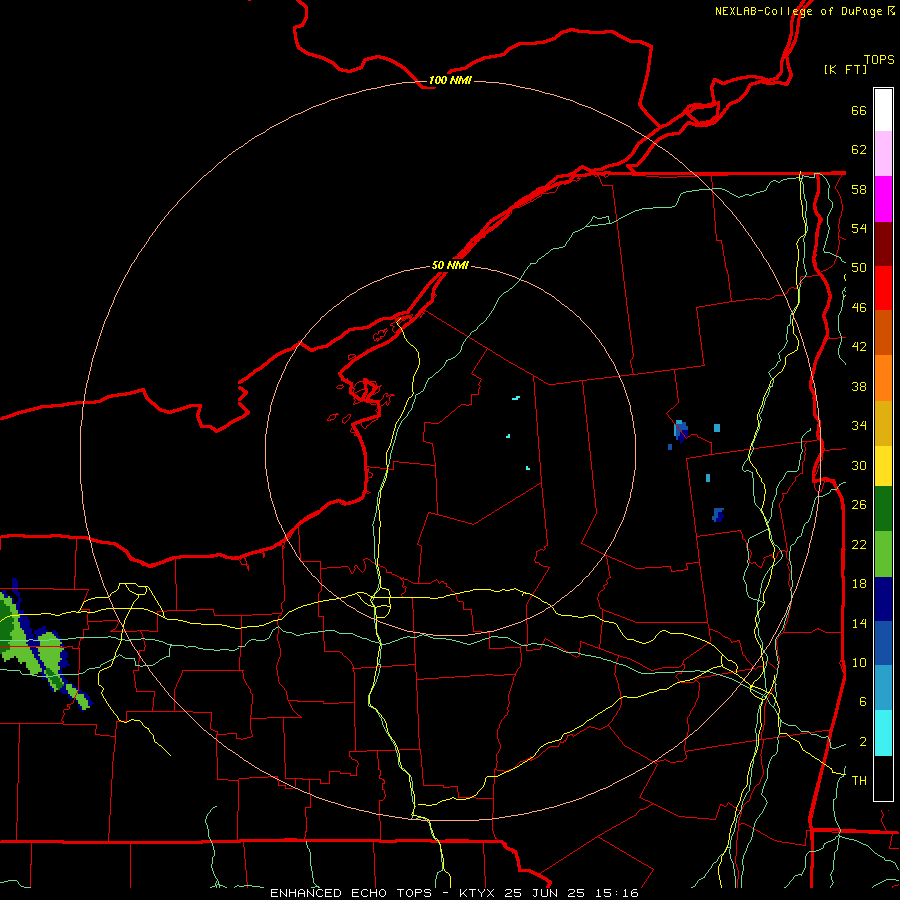This screenshot has width=900, height=900.
Task: Click the dark green legend swatch
Action: tap(883, 509)
